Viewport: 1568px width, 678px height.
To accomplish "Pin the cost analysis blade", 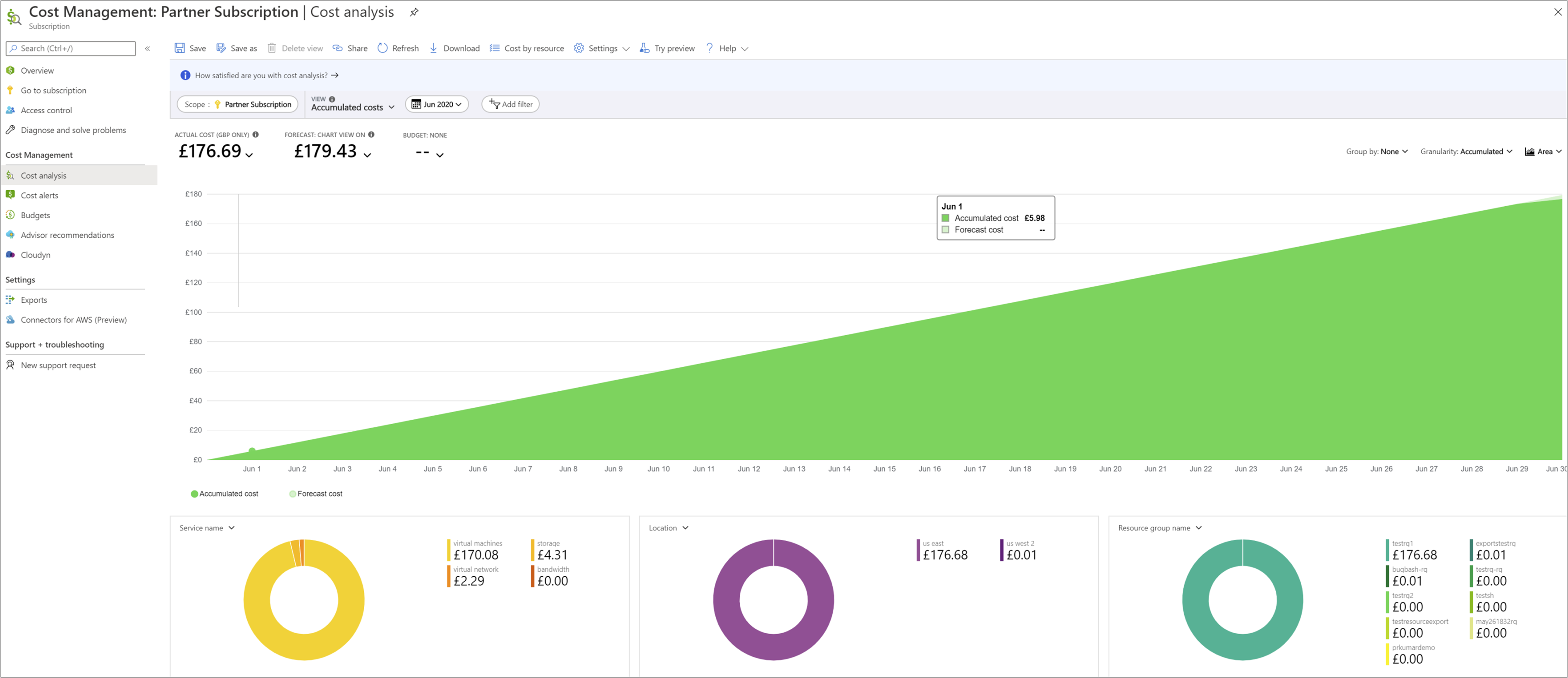I will [x=414, y=12].
